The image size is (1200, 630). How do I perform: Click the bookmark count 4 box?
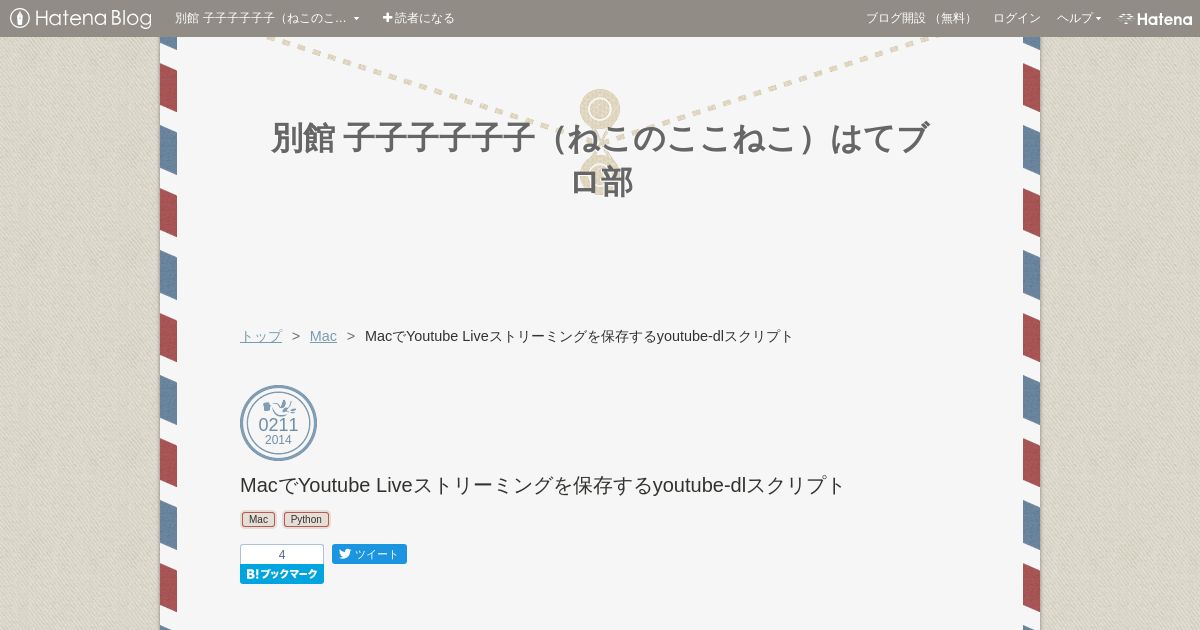[282, 554]
